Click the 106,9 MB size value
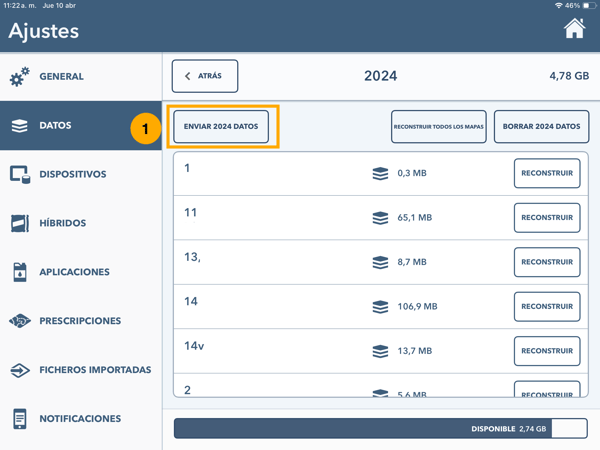This screenshot has height=450, width=600. pos(417,307)
